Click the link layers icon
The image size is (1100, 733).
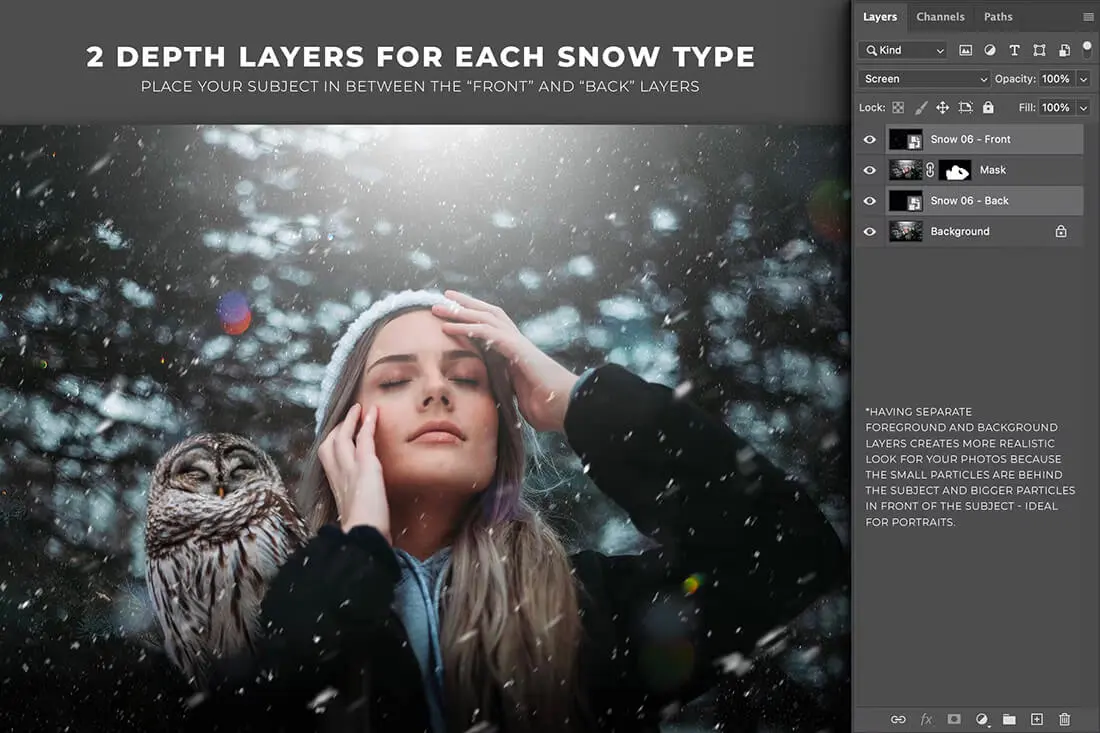[x=898, y=719]
